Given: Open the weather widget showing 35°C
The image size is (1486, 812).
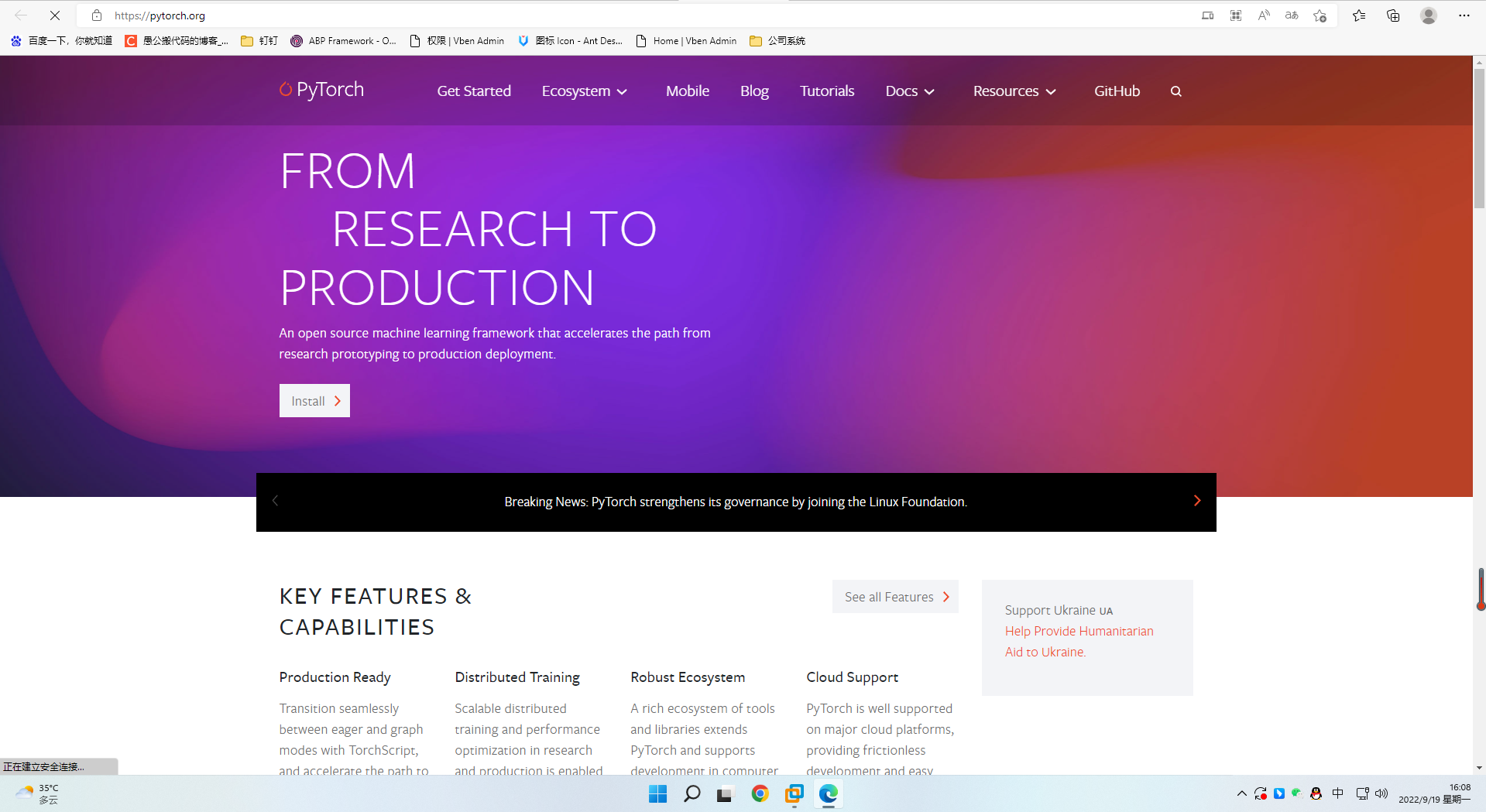Looking at the screenshot, I should coord(37,793).
